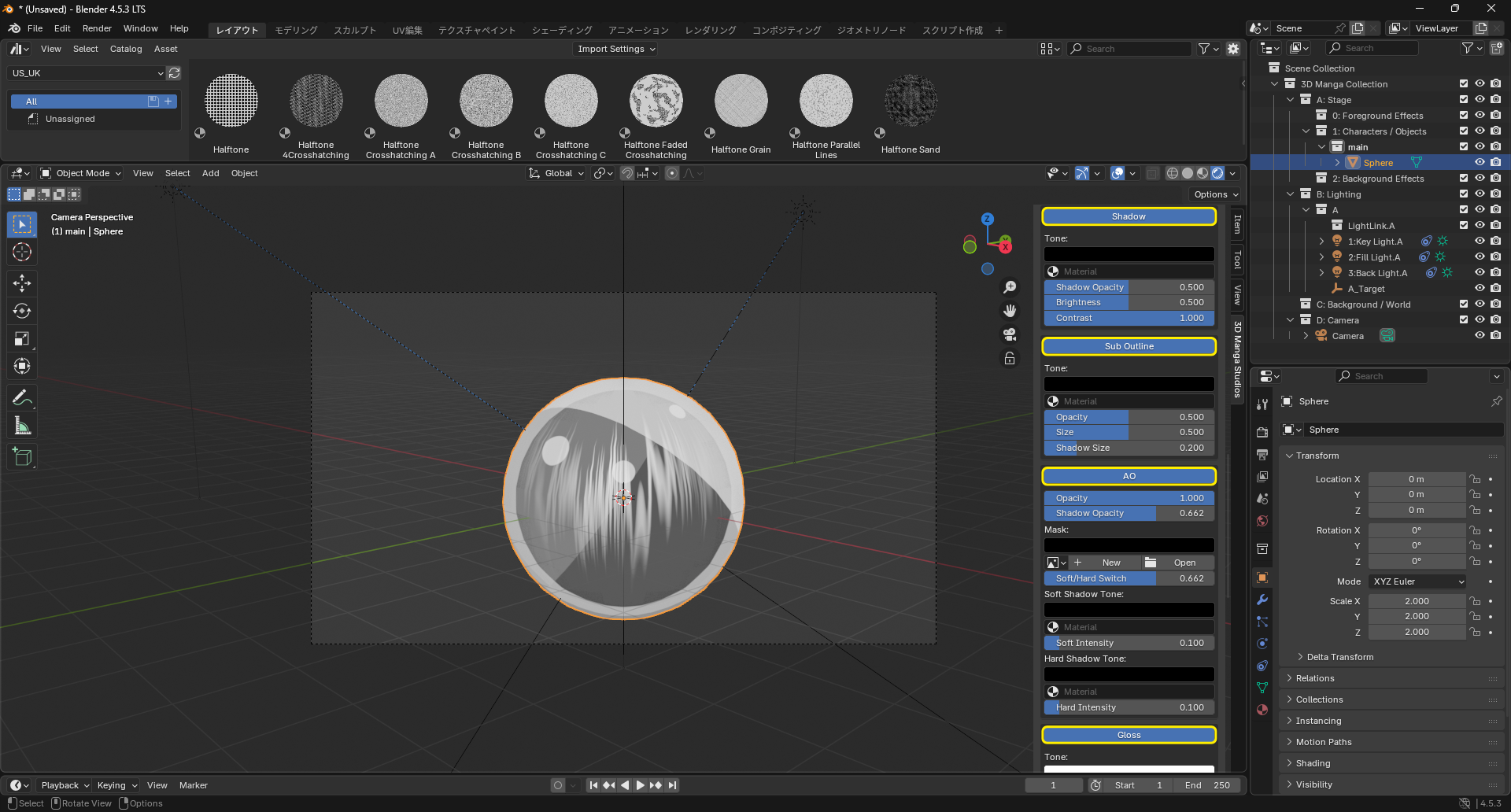Hide 1:Key Light.A in the viewport
Viewport: 1511px width, 812px height.
tap(1480, 242)
